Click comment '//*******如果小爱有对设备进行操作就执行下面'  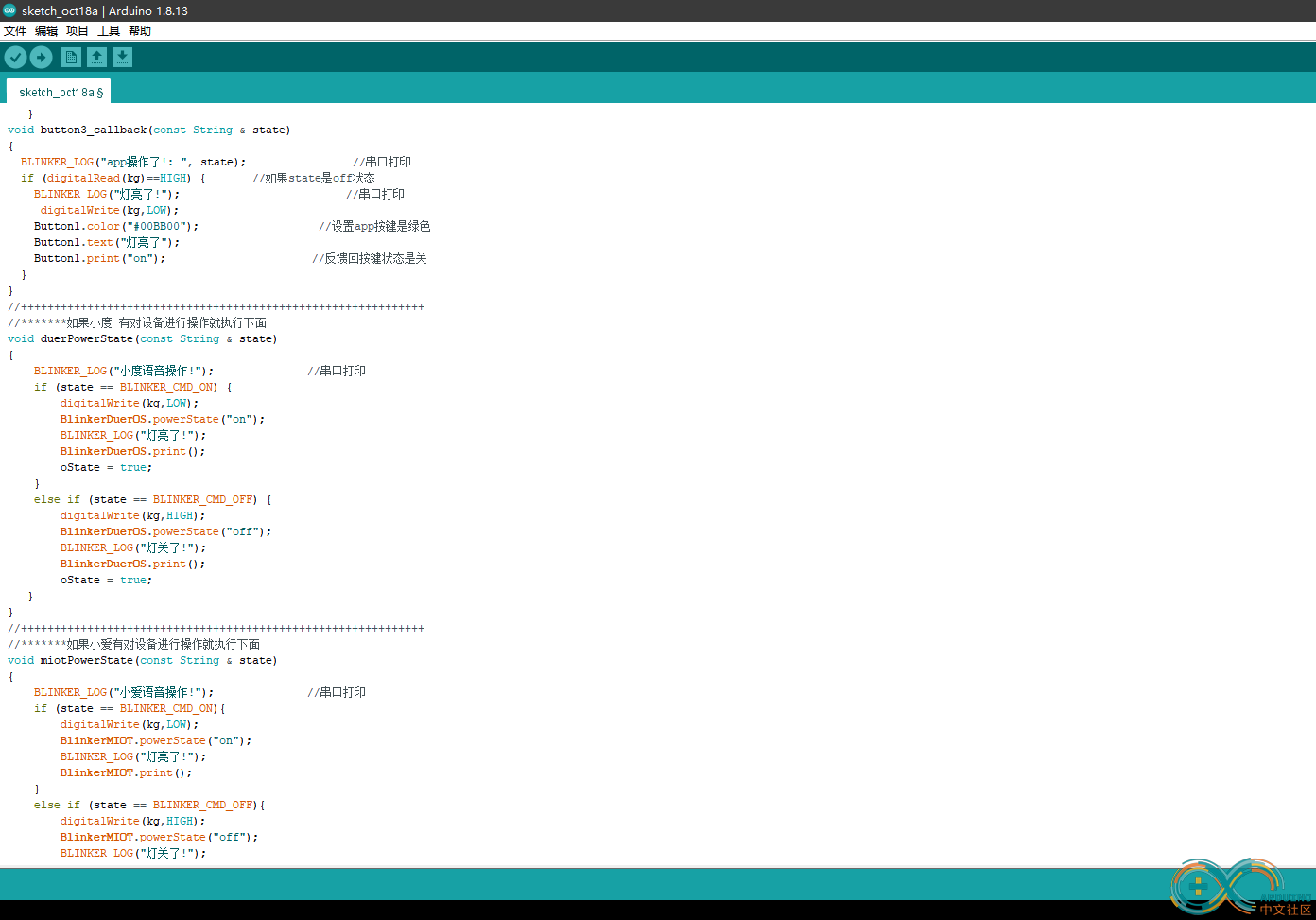tap(134, 645)
